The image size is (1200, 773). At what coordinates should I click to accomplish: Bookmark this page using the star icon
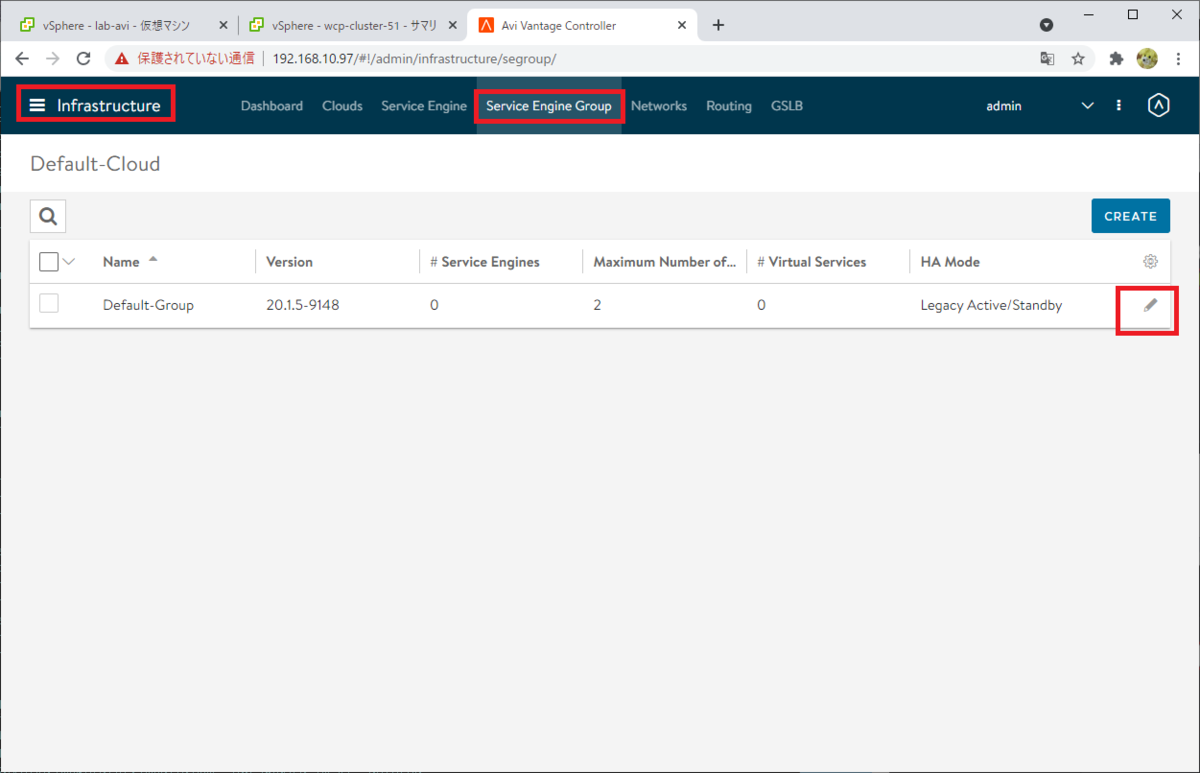(x=1079, y=59)
